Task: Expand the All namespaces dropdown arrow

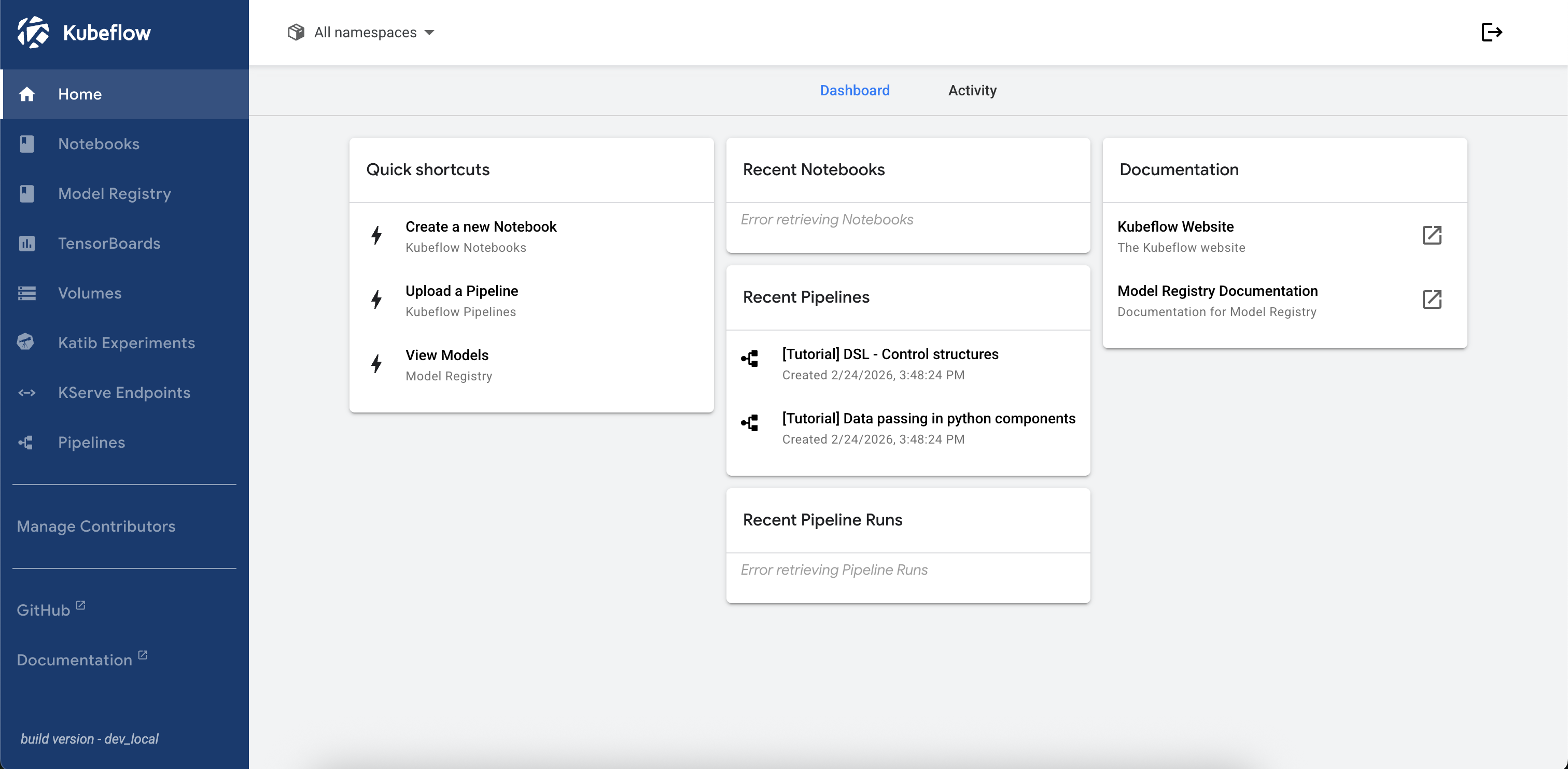Action: click(x=430, y=33)
